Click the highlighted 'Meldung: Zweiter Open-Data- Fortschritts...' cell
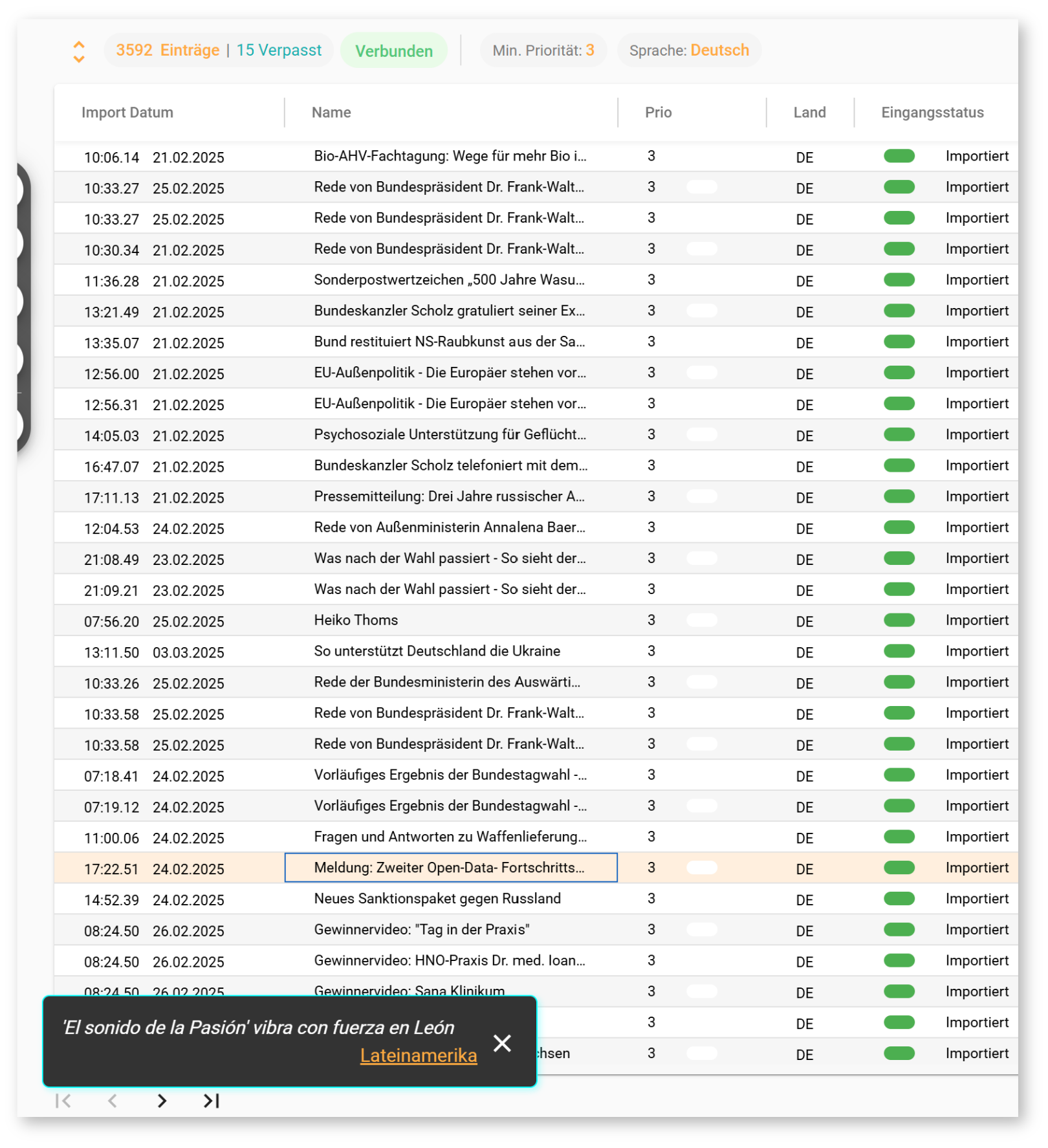Viewport: 1048px width, 1148px height. tap(451, 868)
